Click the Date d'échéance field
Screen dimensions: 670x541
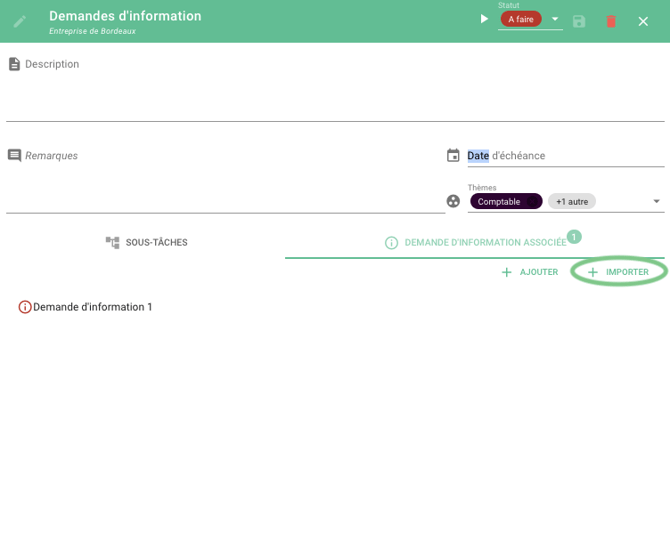pos(566,156)
